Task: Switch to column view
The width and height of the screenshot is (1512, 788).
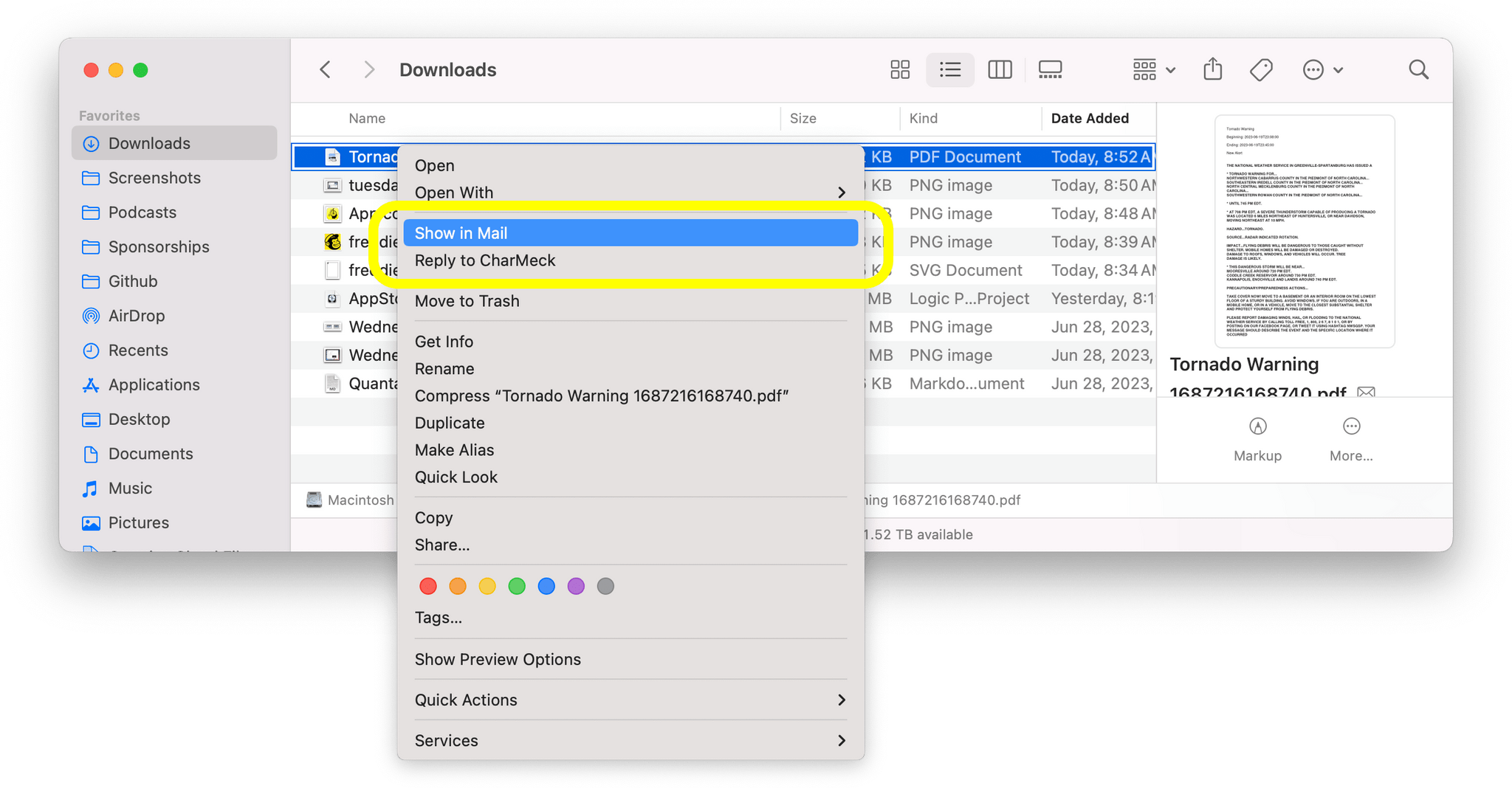Action: 1000,70
